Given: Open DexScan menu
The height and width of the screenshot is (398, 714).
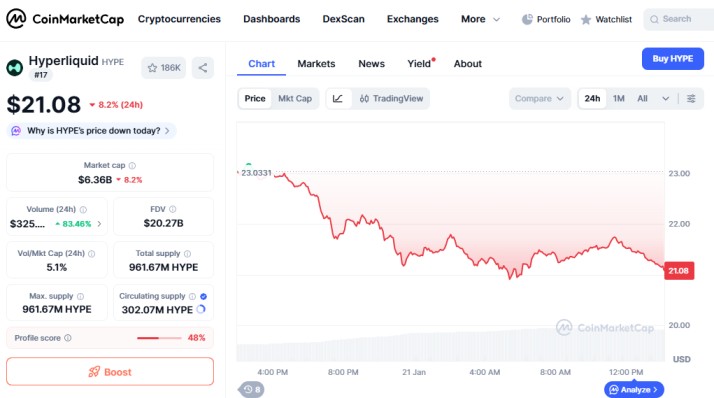Looking at the screenshot, I should pos(343,19).
